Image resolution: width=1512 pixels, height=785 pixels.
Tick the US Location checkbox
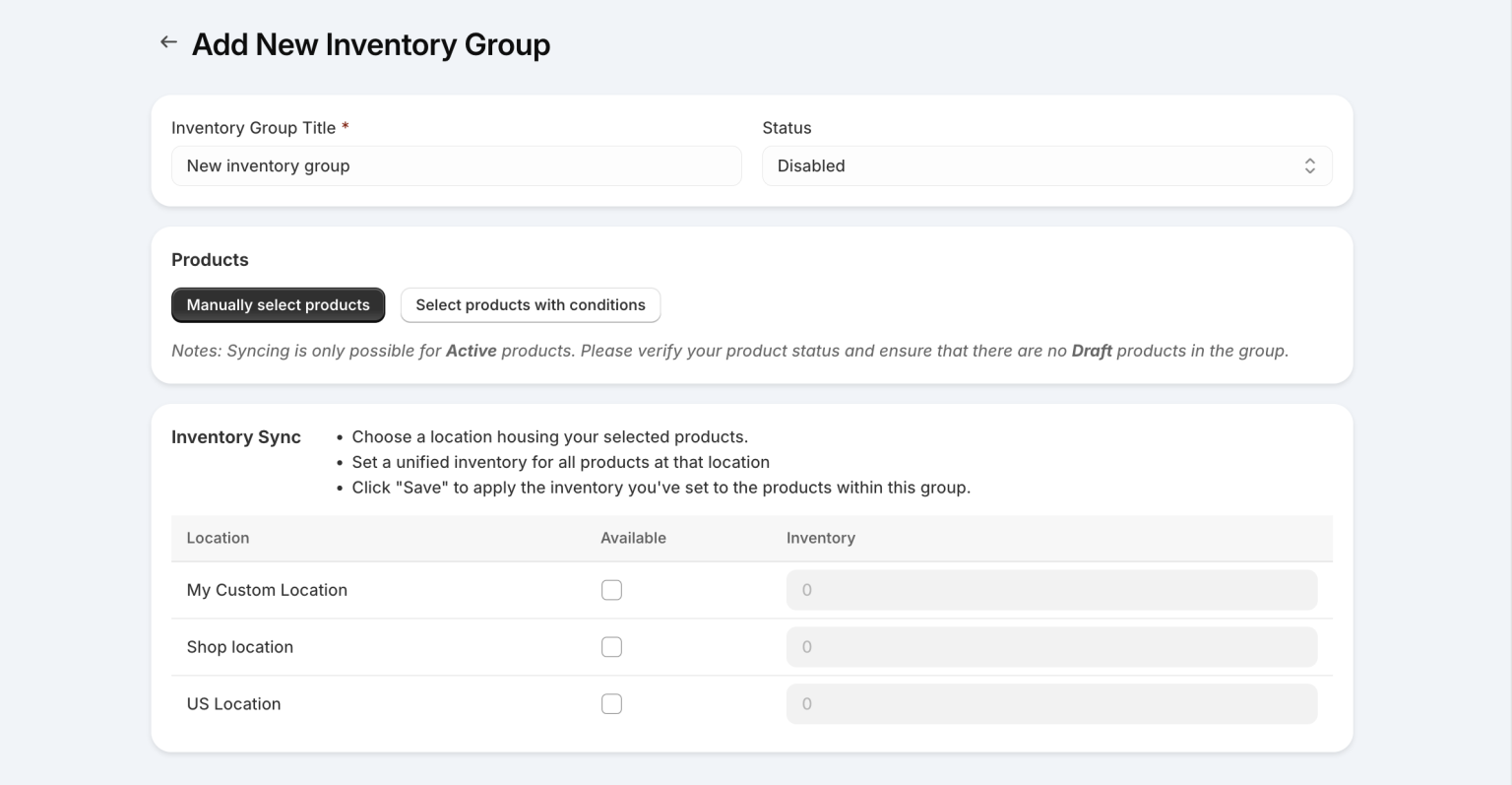(611, 703)
